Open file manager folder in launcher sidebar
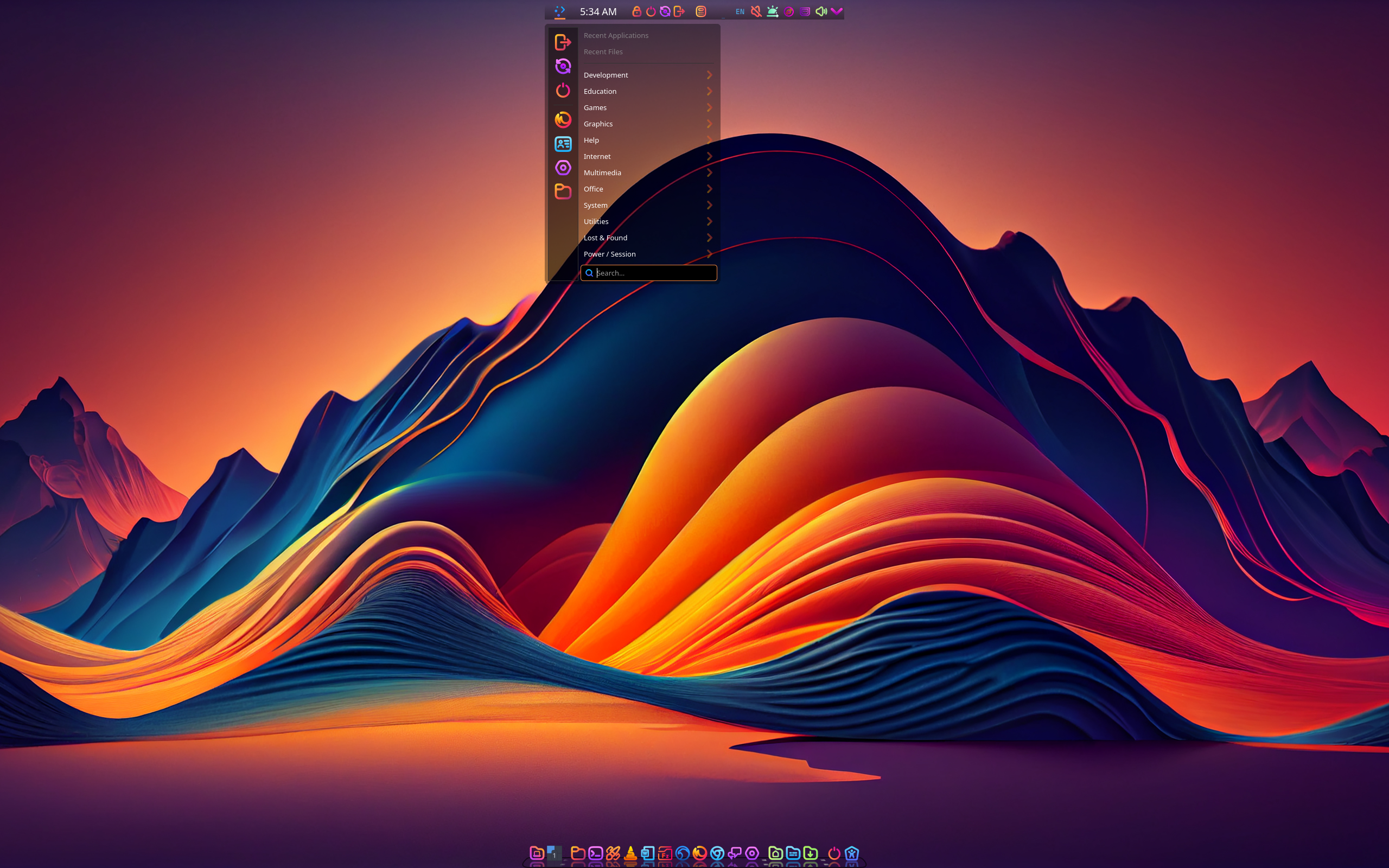 tap(563, 191)
